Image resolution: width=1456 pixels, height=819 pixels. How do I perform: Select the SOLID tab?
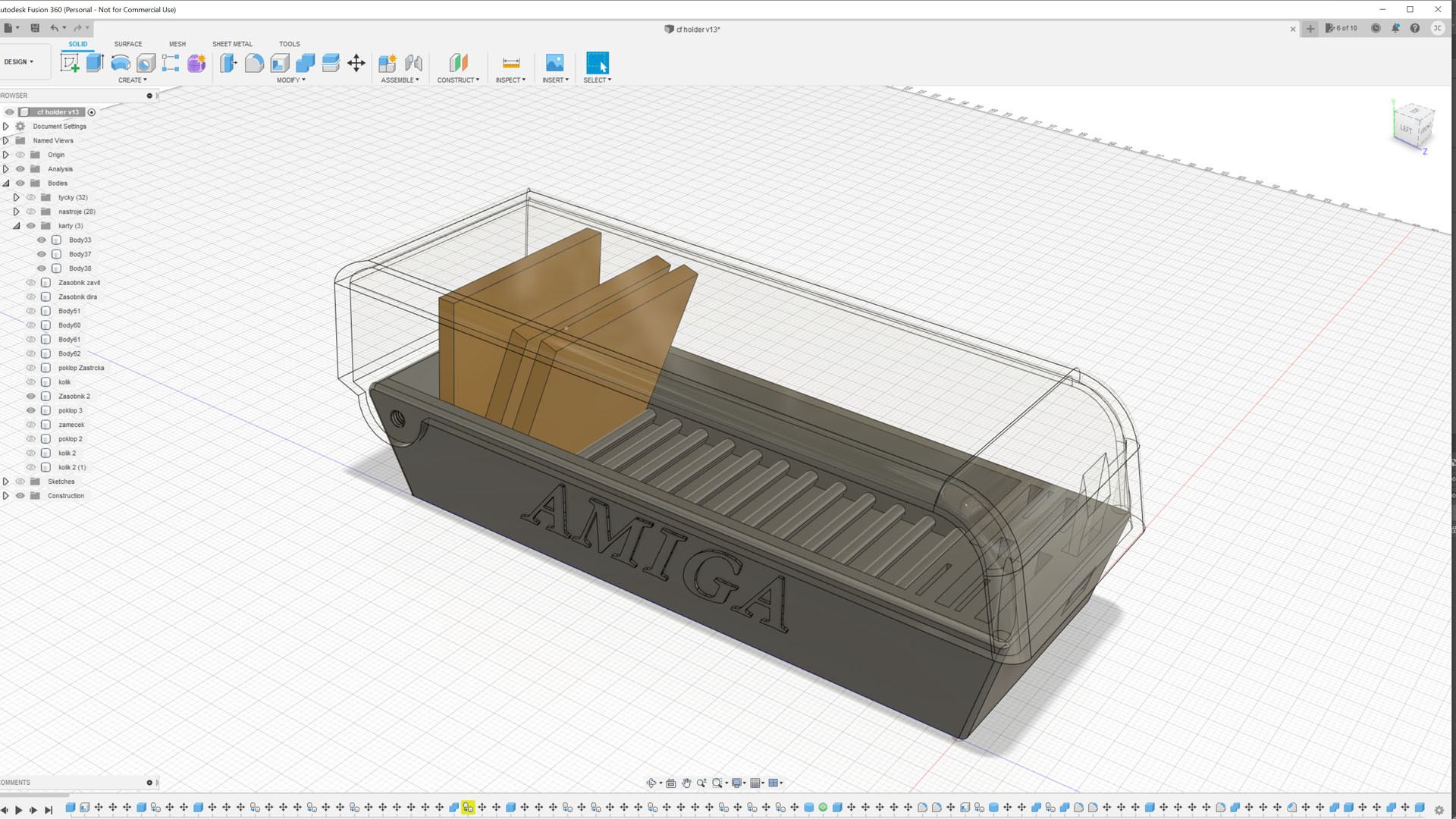pos(78,44)
